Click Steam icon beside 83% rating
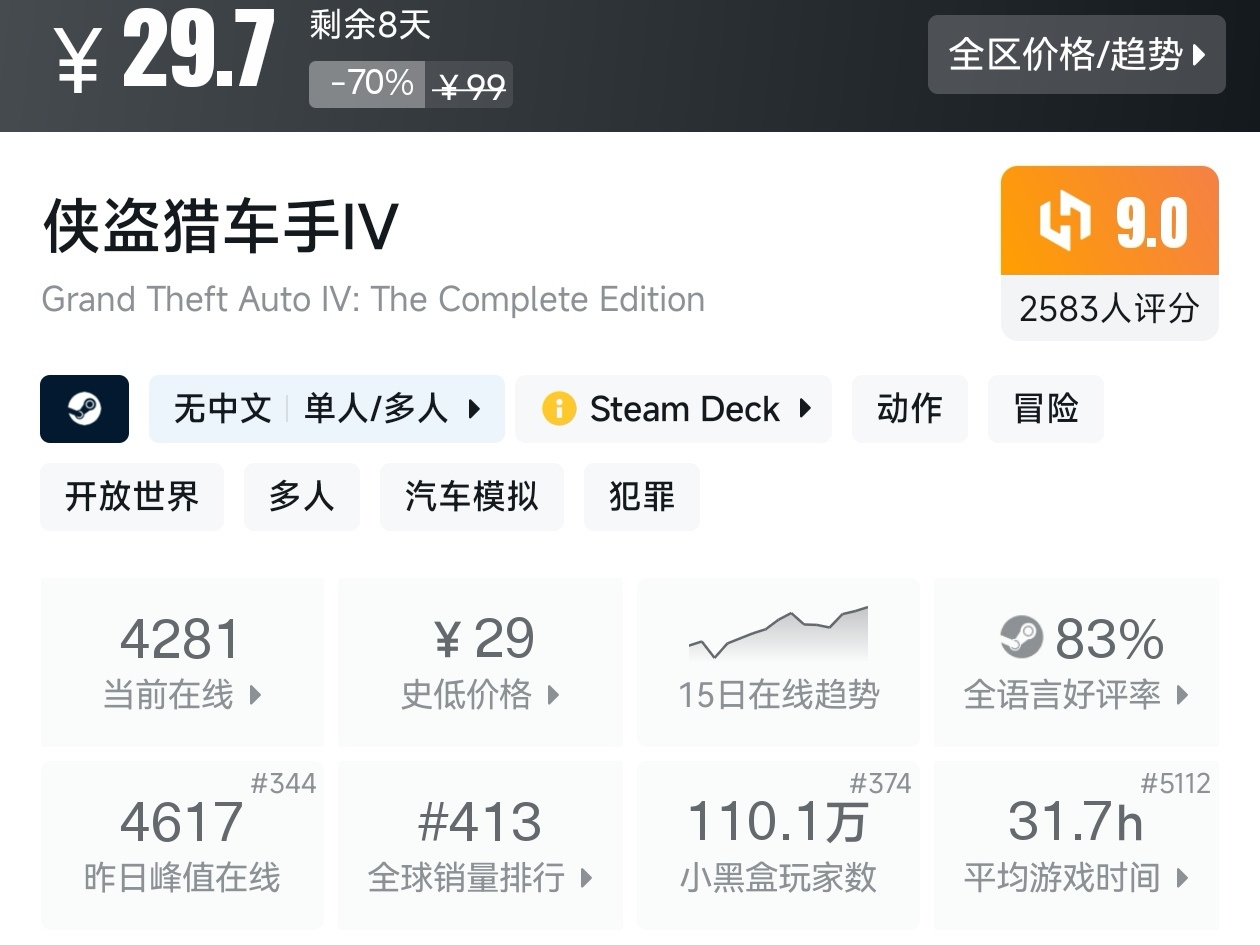 [x=1021, y=637]
